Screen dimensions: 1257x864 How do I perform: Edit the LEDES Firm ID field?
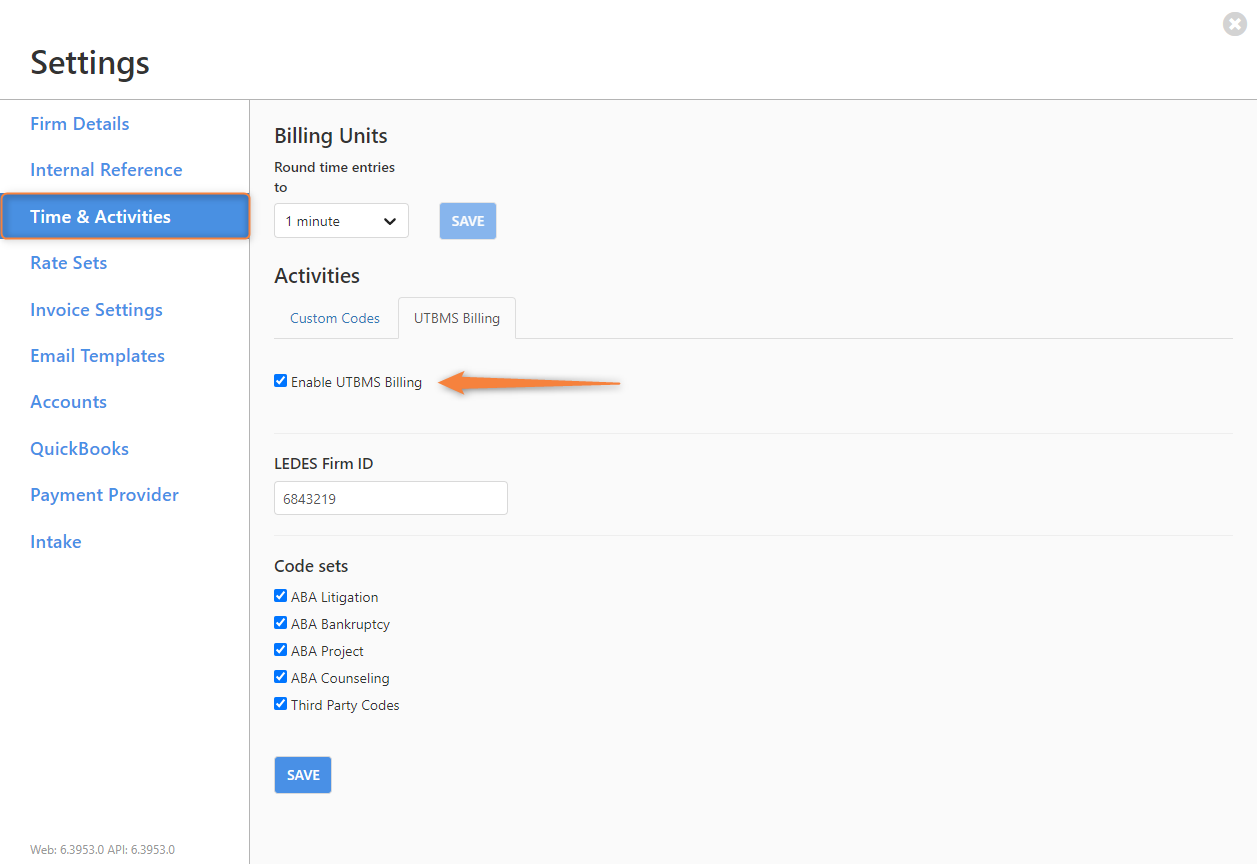pyautogui.click(x=390, y=497)
